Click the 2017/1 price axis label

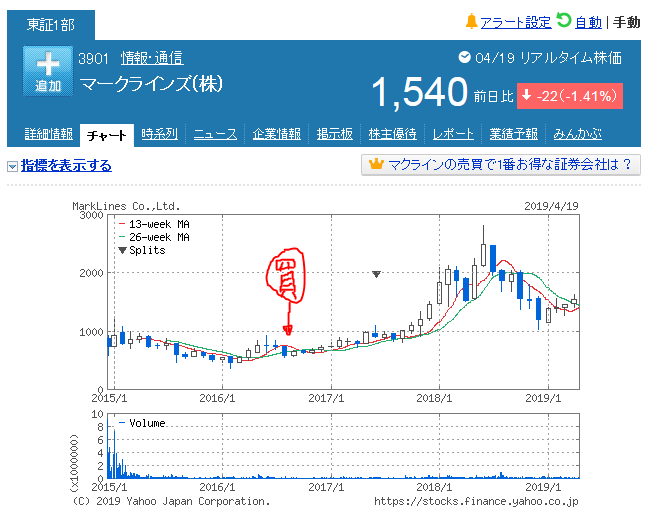(326, 398)
